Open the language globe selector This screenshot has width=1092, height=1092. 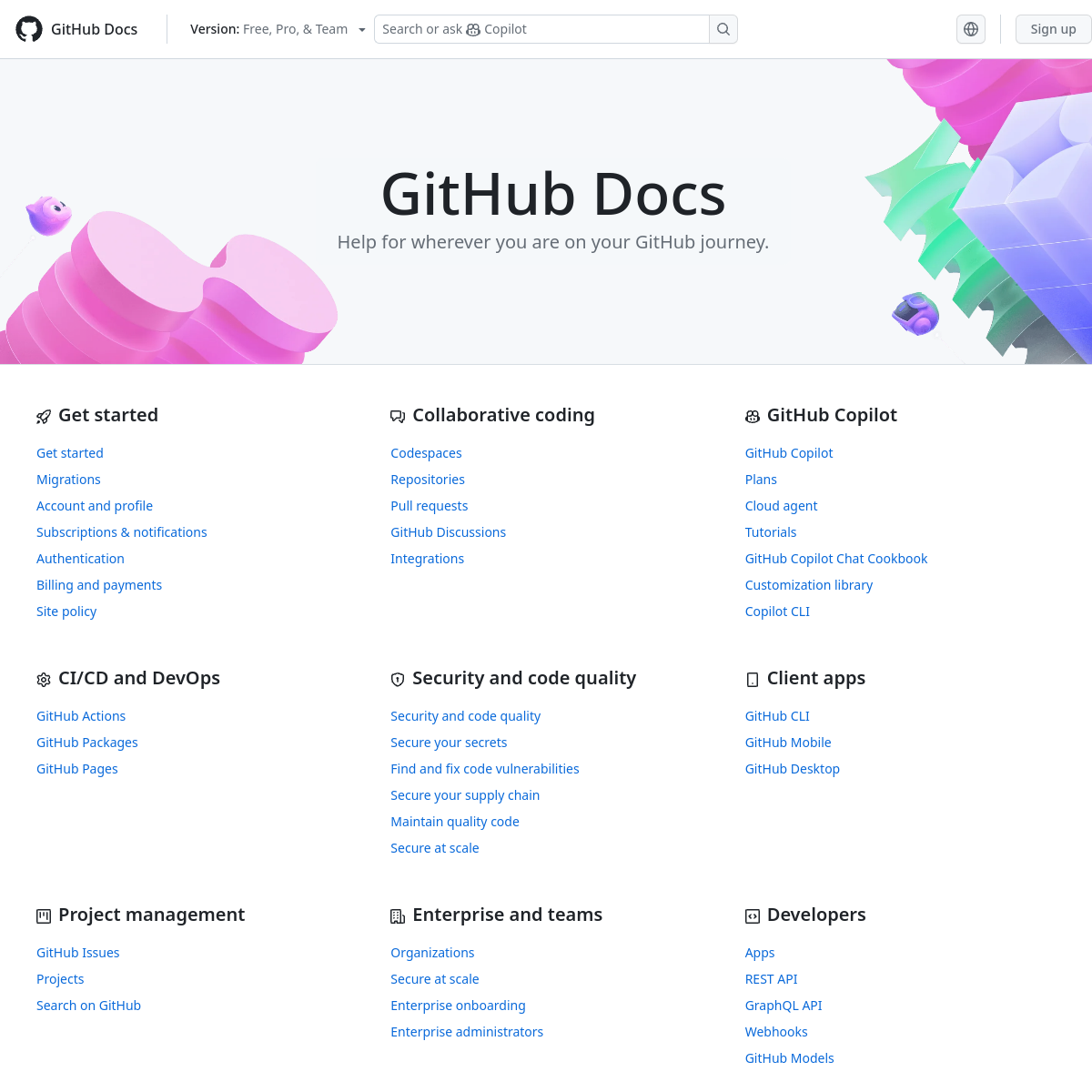(970, 28)
